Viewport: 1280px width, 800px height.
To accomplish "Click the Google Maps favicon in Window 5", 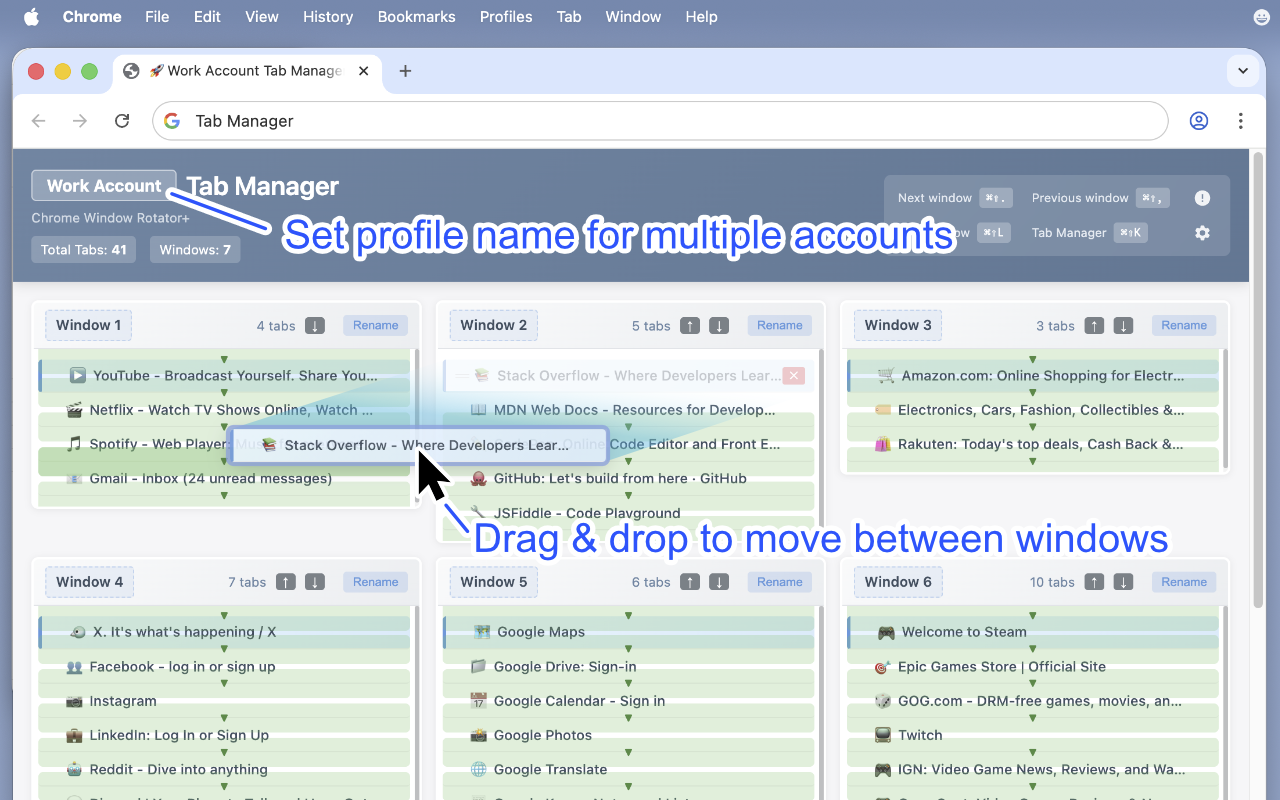I will pyautogui.click(x=482, y=632).
